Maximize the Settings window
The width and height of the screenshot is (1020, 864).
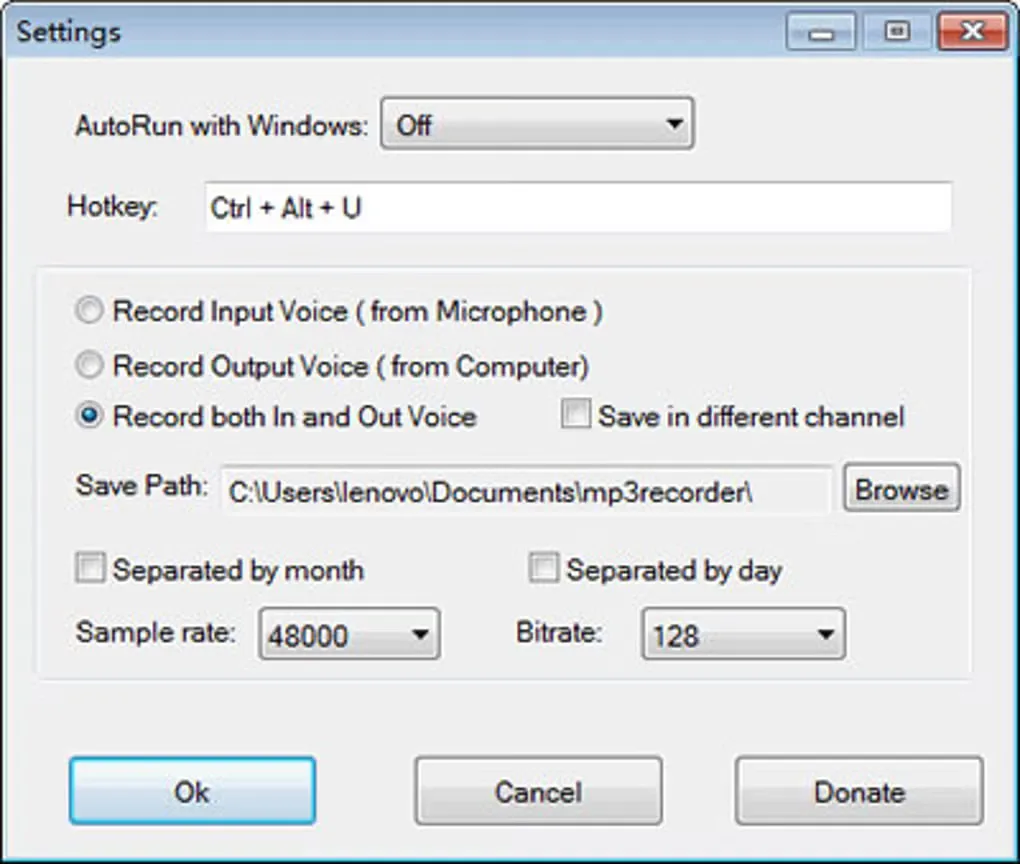(x=897, y=32)
